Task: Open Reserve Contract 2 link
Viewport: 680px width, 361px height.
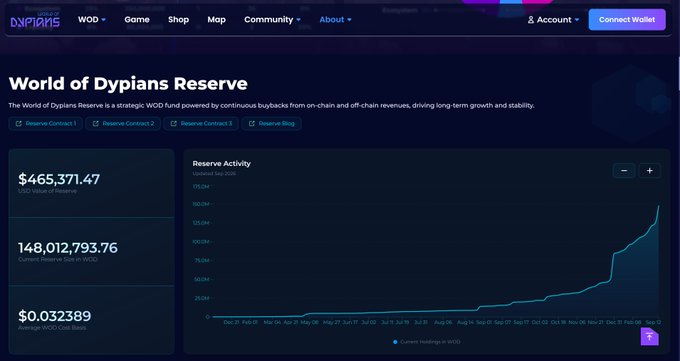Action: tap(123, 124)
